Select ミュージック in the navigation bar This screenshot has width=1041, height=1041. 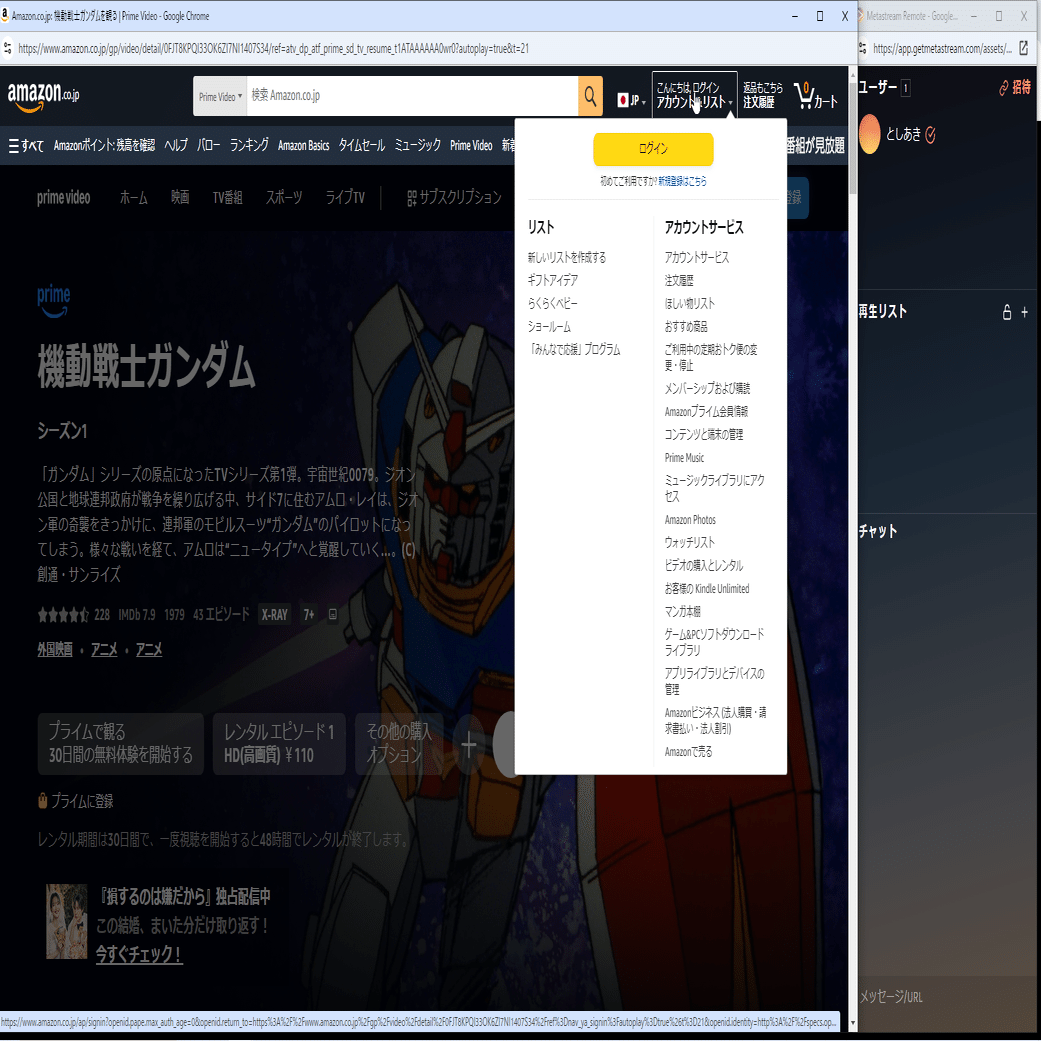click(x=418, y=145)
